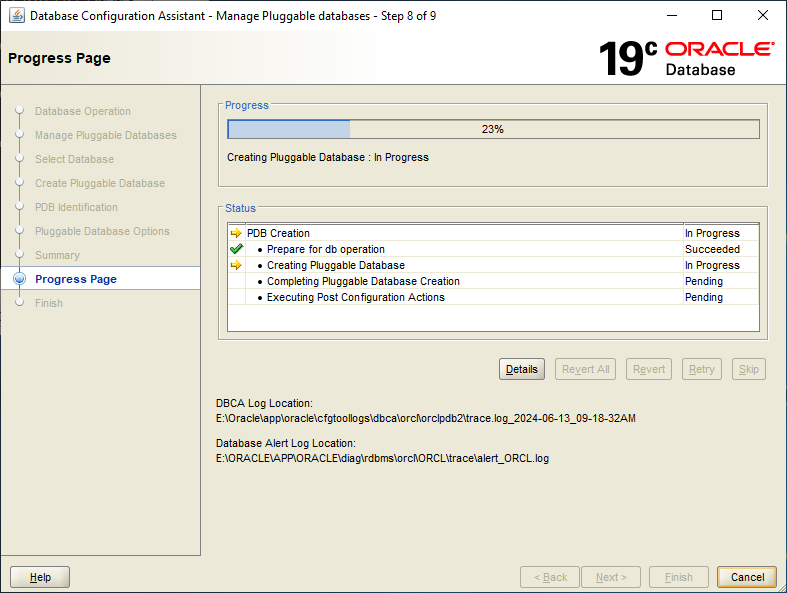Click the Progress Page step bullet marker
This screenshot has width=787, height=593.
tap(20, 279)
